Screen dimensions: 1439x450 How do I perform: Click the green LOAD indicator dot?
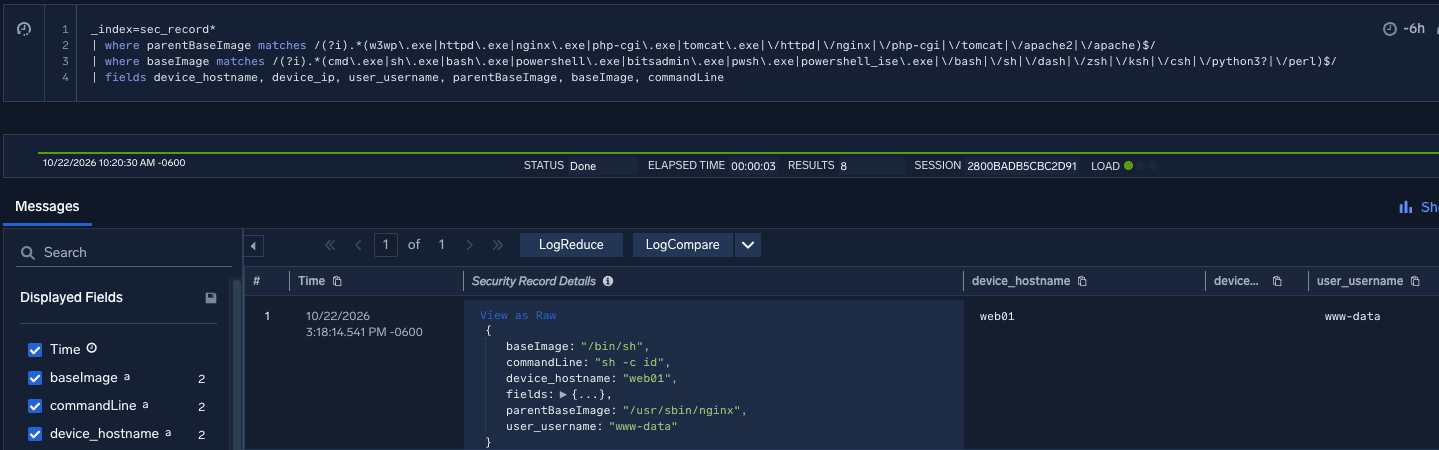coord(1129,166)
